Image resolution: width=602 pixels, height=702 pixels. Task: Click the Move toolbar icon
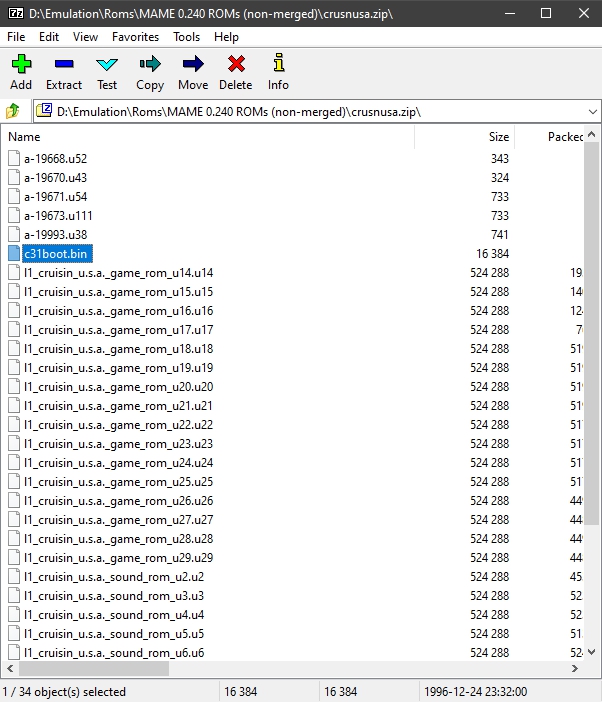pyautogui.click(x=193, y=64)
